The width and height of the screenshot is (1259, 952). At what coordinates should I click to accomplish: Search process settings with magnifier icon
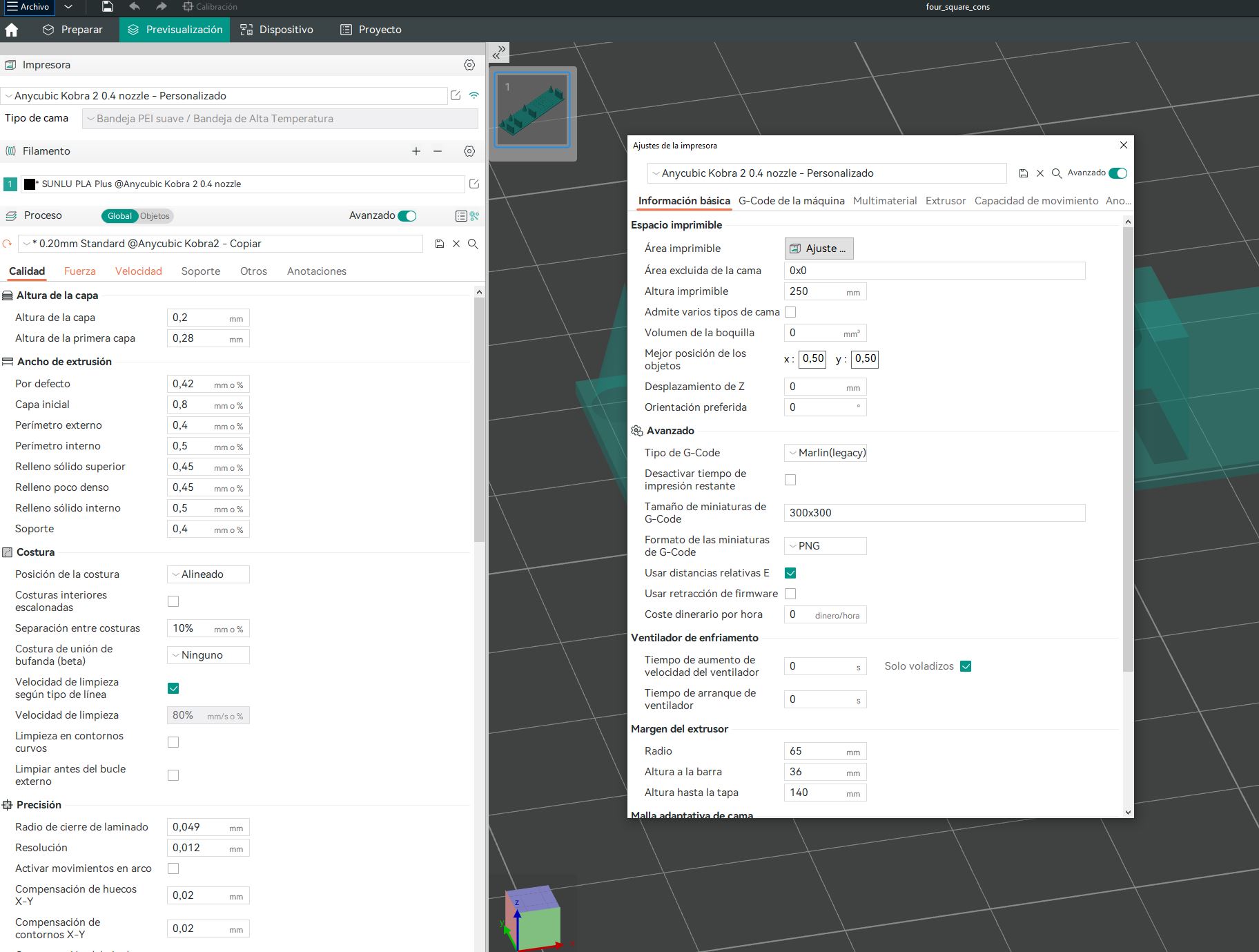tap(473, 244)
